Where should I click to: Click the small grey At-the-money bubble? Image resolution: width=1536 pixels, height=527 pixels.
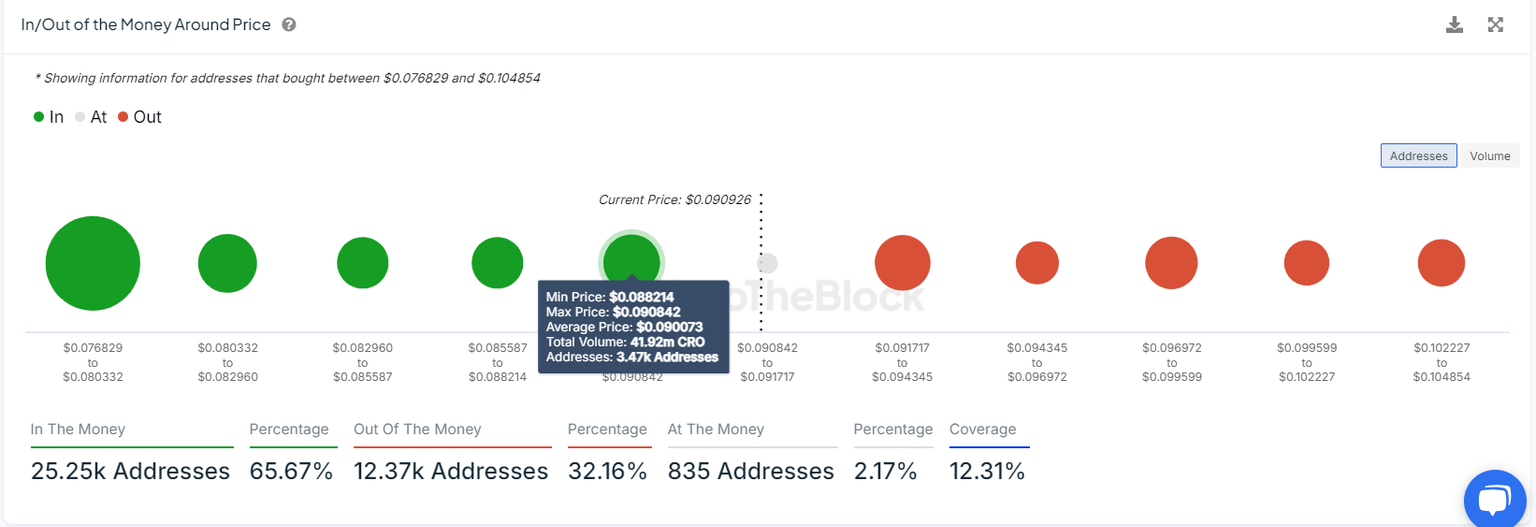(x=767, y=263)
